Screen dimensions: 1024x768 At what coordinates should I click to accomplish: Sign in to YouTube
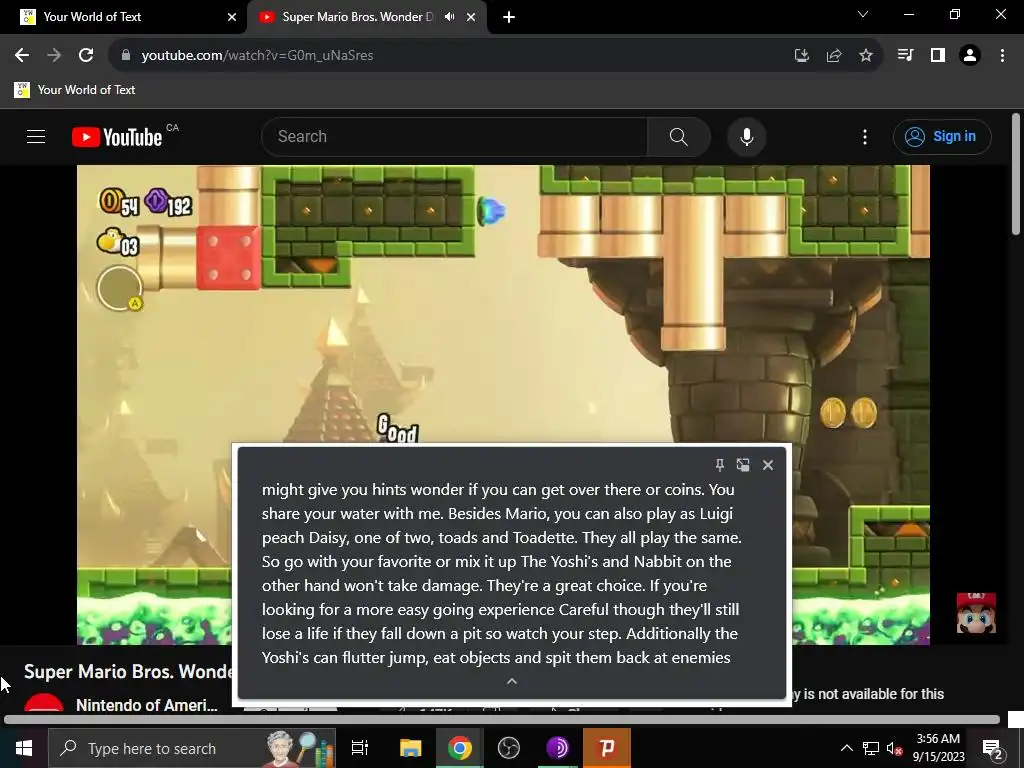(x=942, y=136)
